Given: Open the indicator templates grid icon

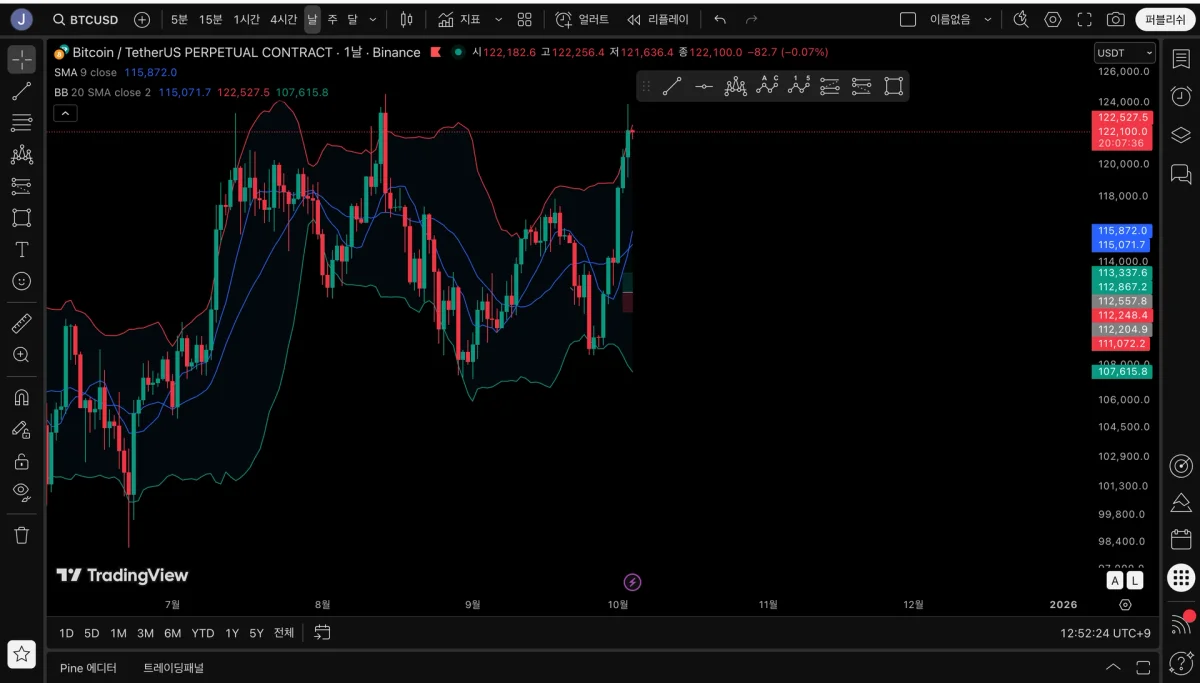Looking at the screenshot, I should (x=525, y=20).
